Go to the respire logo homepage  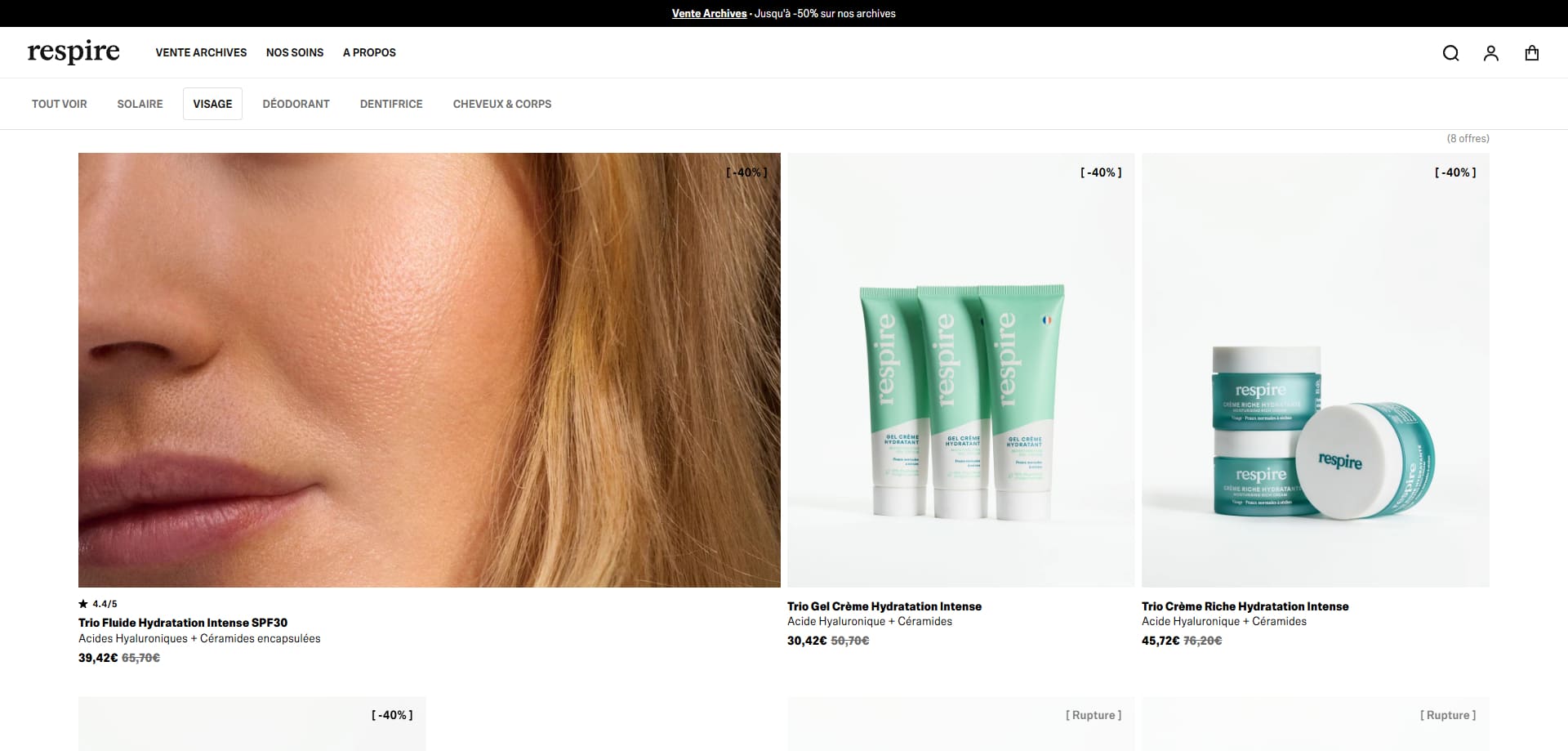[x=73, y=52]
